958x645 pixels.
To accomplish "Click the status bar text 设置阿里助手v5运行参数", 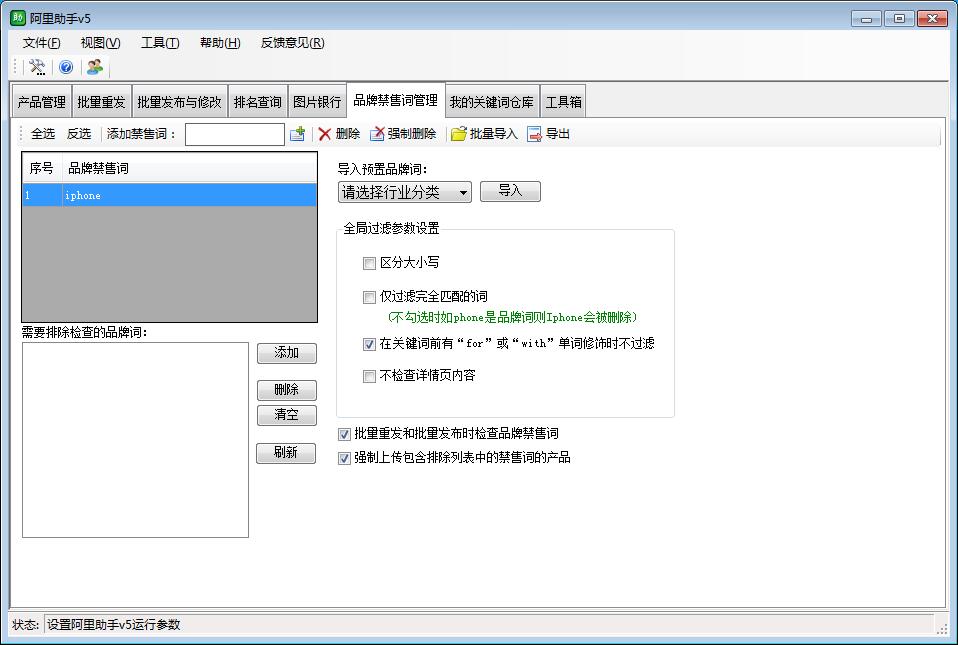I will pos(114,625).
